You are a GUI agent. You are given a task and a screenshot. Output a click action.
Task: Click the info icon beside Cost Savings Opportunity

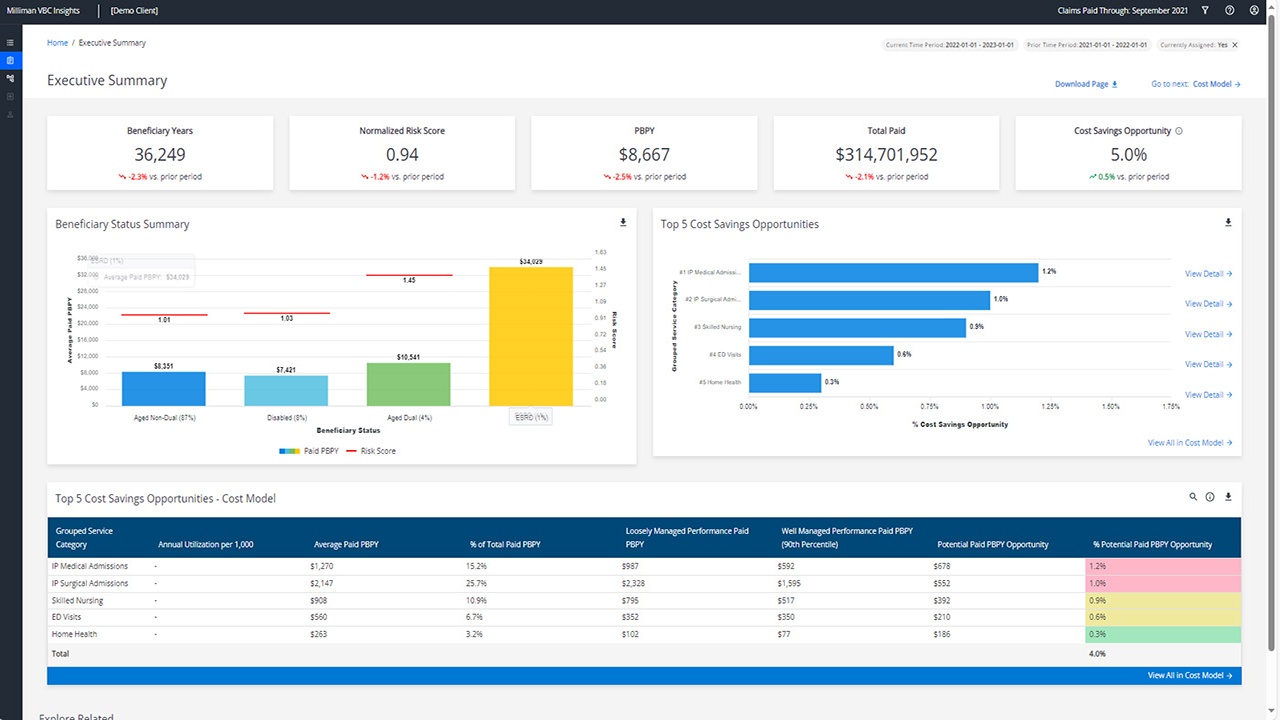(x=1179, y=131)
